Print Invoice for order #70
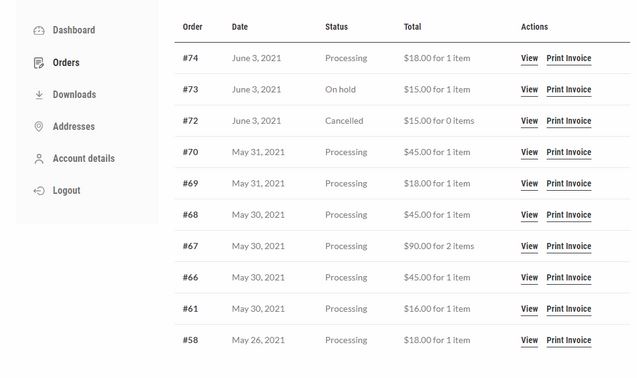The width and height of the screenshot is (637, 378). tap(569, 152)
